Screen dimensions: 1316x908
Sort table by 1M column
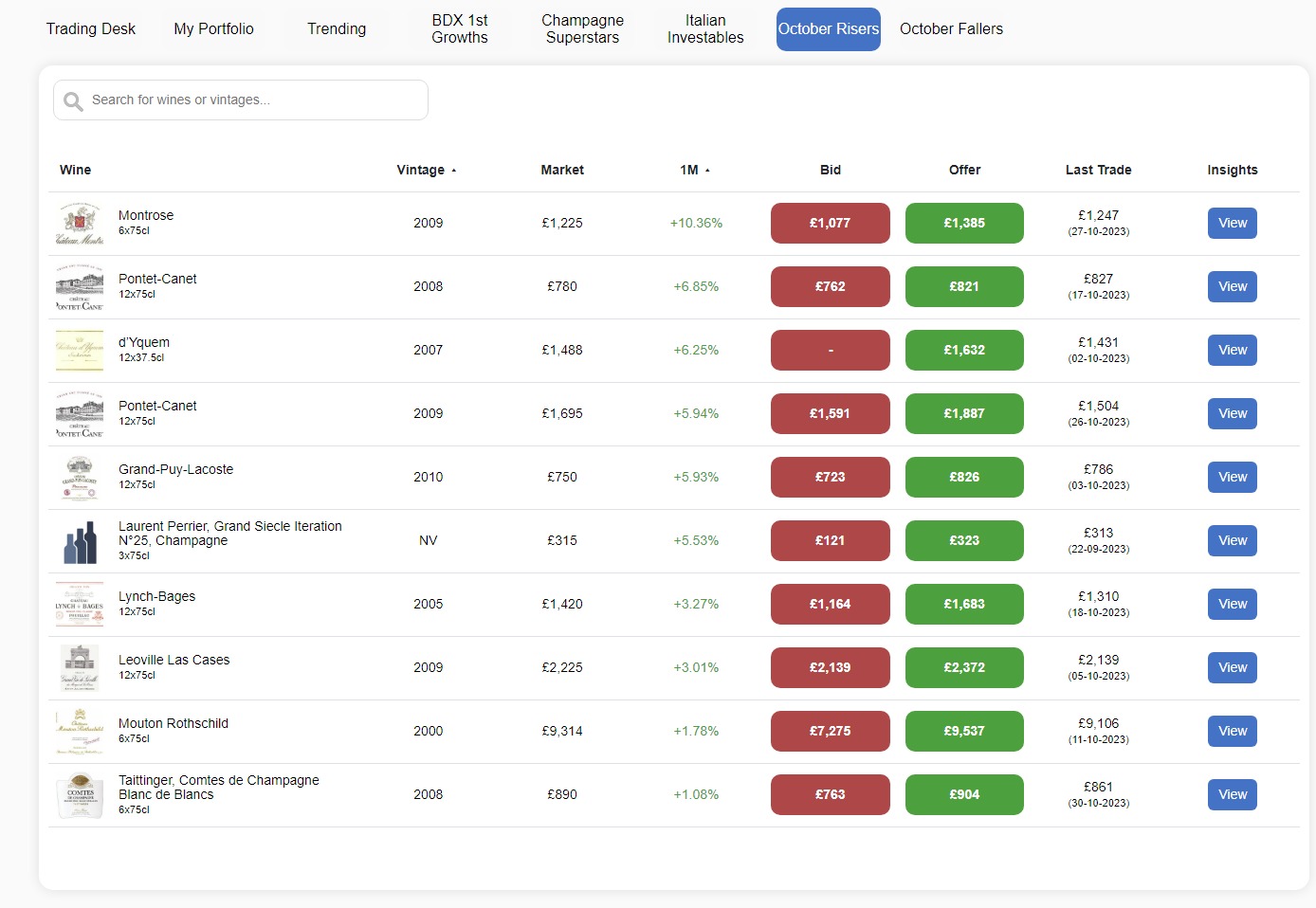point(695,170)
